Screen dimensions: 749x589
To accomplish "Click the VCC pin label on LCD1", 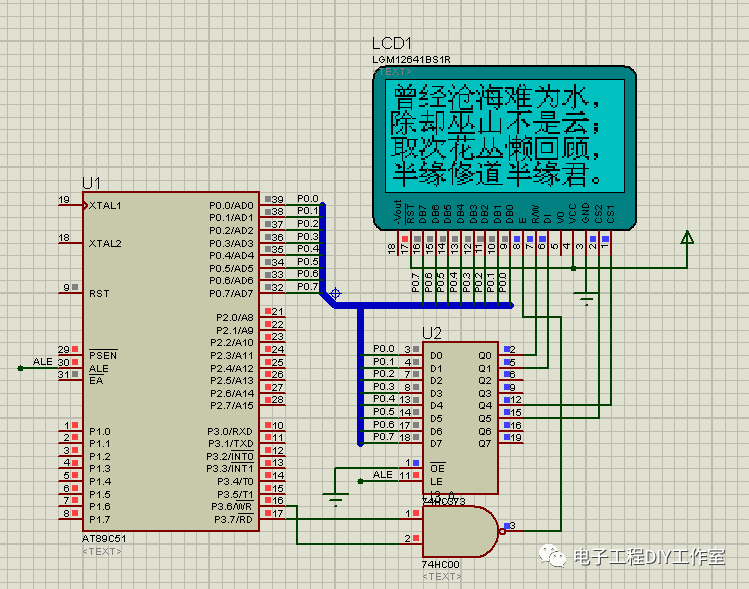I will pyautogui.click(x=573, y=214).
